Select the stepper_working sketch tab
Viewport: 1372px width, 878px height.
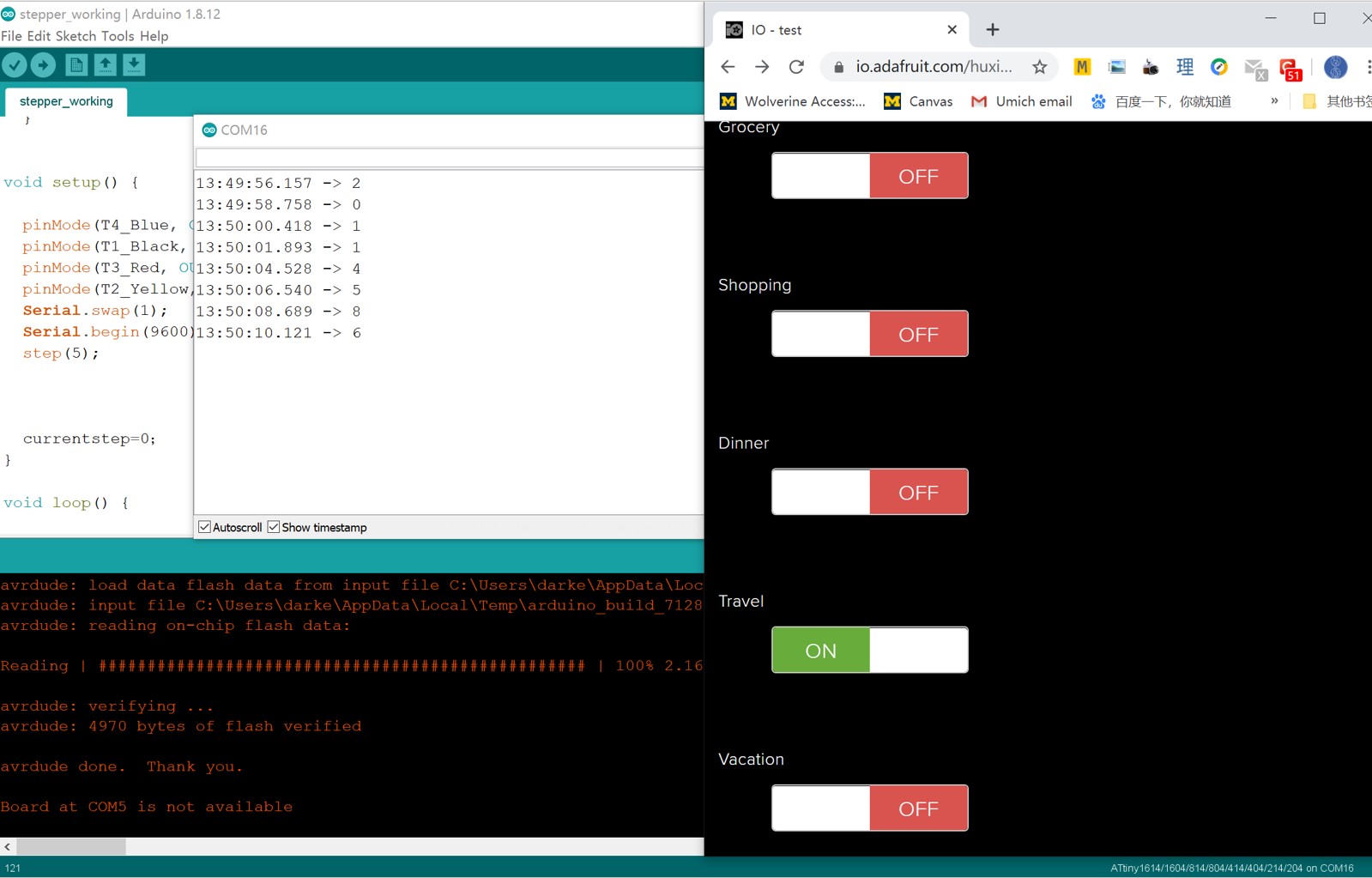66,101
